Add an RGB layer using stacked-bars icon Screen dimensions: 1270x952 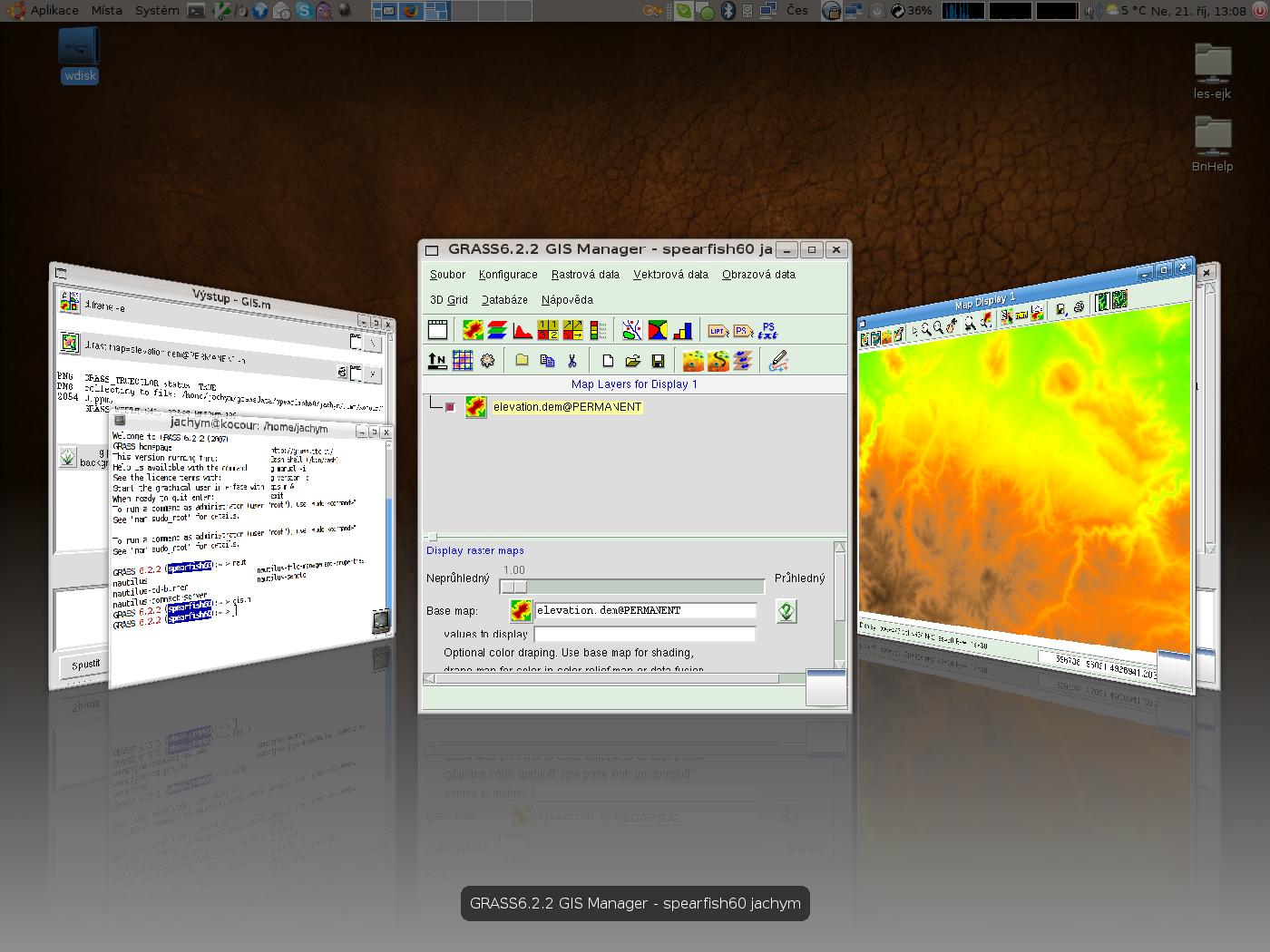click(x=497, y=331)
